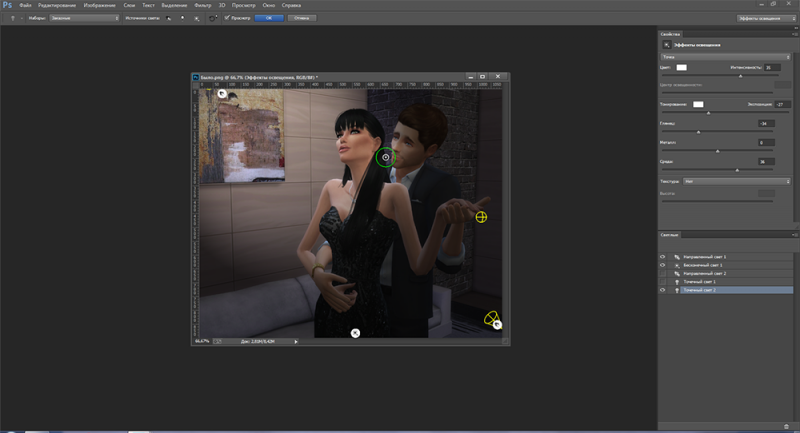Click the Металл slider handle
Image resolution: width=800 pixels, height=433 pixels.
tap(717, 151)
